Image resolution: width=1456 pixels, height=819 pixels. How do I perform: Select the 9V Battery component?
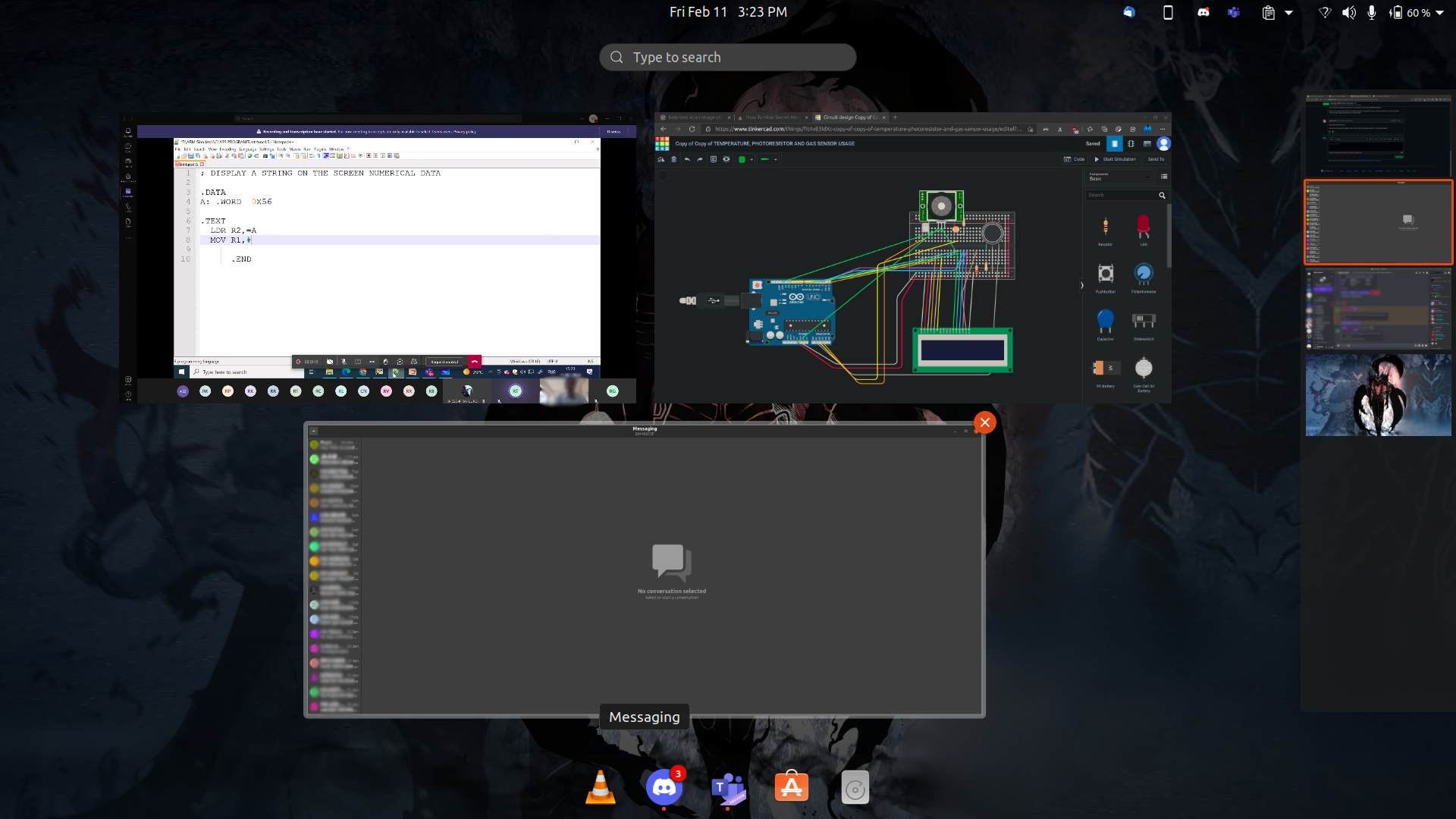pyautogui.click(x=1106, y=369)
